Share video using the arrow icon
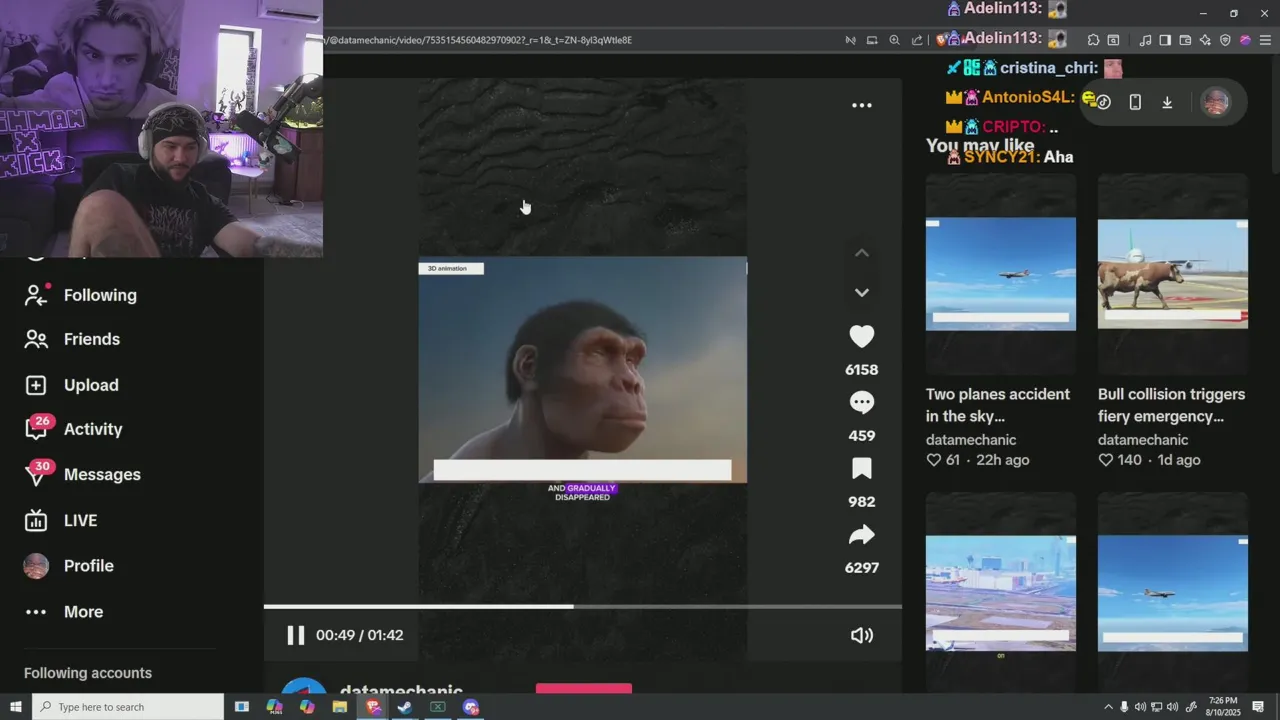This screenshot has height=720, width=1280. click(x=861, y=535)
